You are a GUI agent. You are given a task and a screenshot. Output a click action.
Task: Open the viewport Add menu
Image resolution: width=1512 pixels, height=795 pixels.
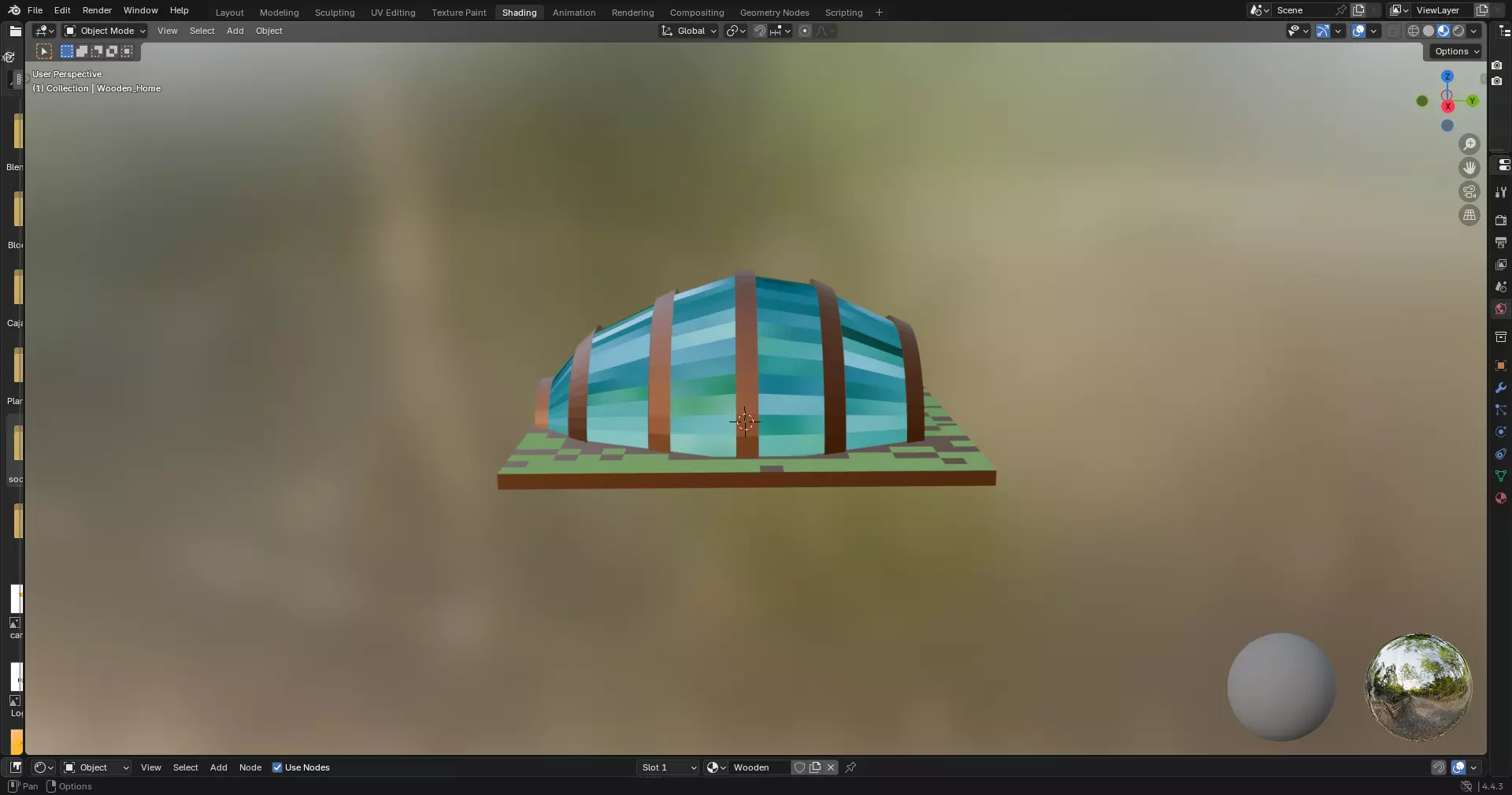point(235,31)
